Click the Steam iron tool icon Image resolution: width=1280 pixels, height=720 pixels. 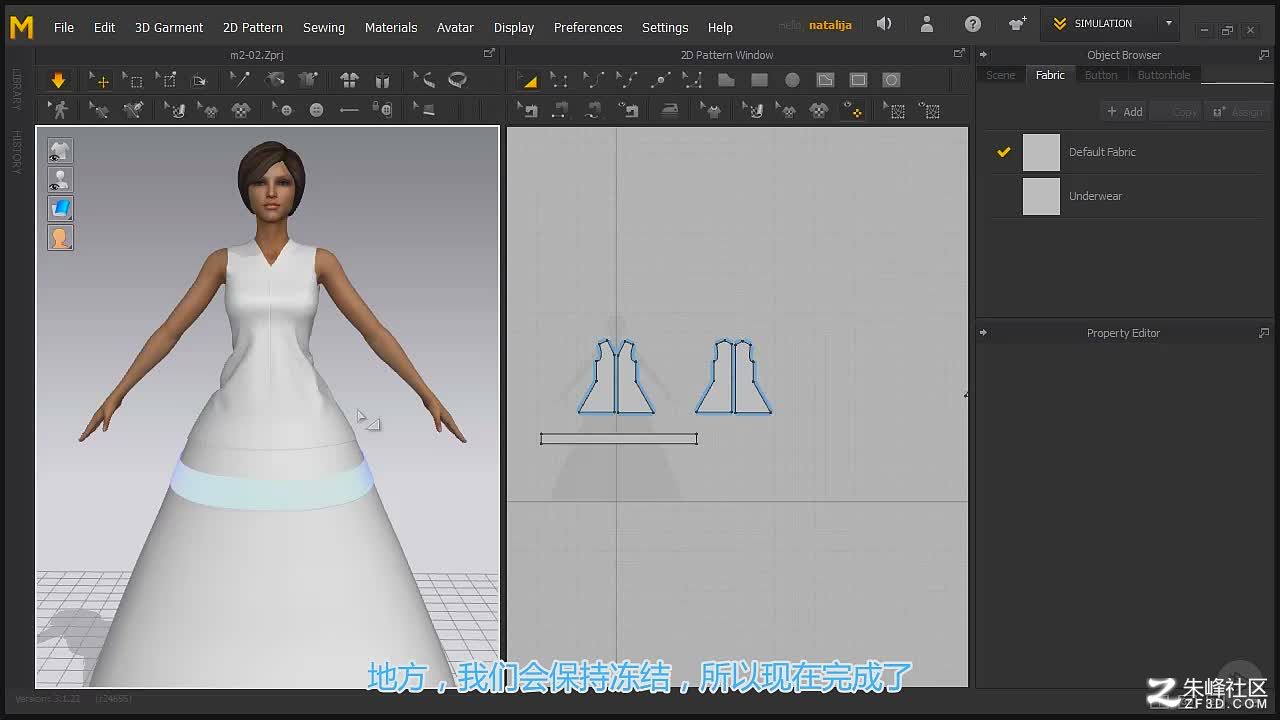point(670,110)
